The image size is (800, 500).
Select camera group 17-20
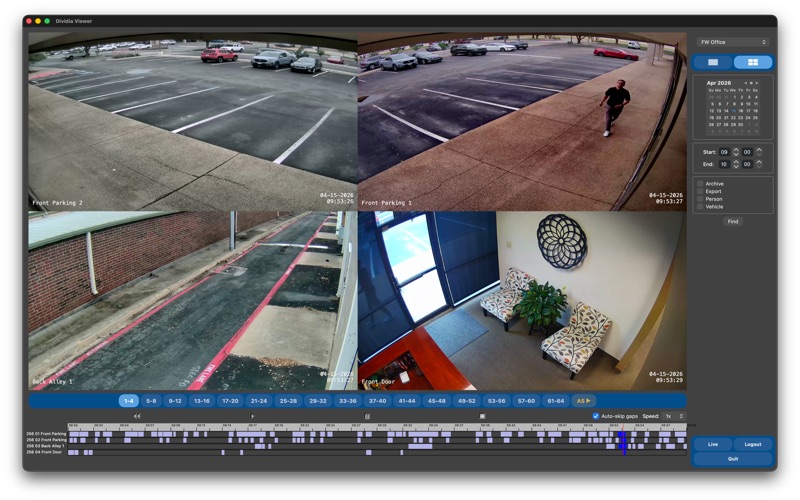230,401
